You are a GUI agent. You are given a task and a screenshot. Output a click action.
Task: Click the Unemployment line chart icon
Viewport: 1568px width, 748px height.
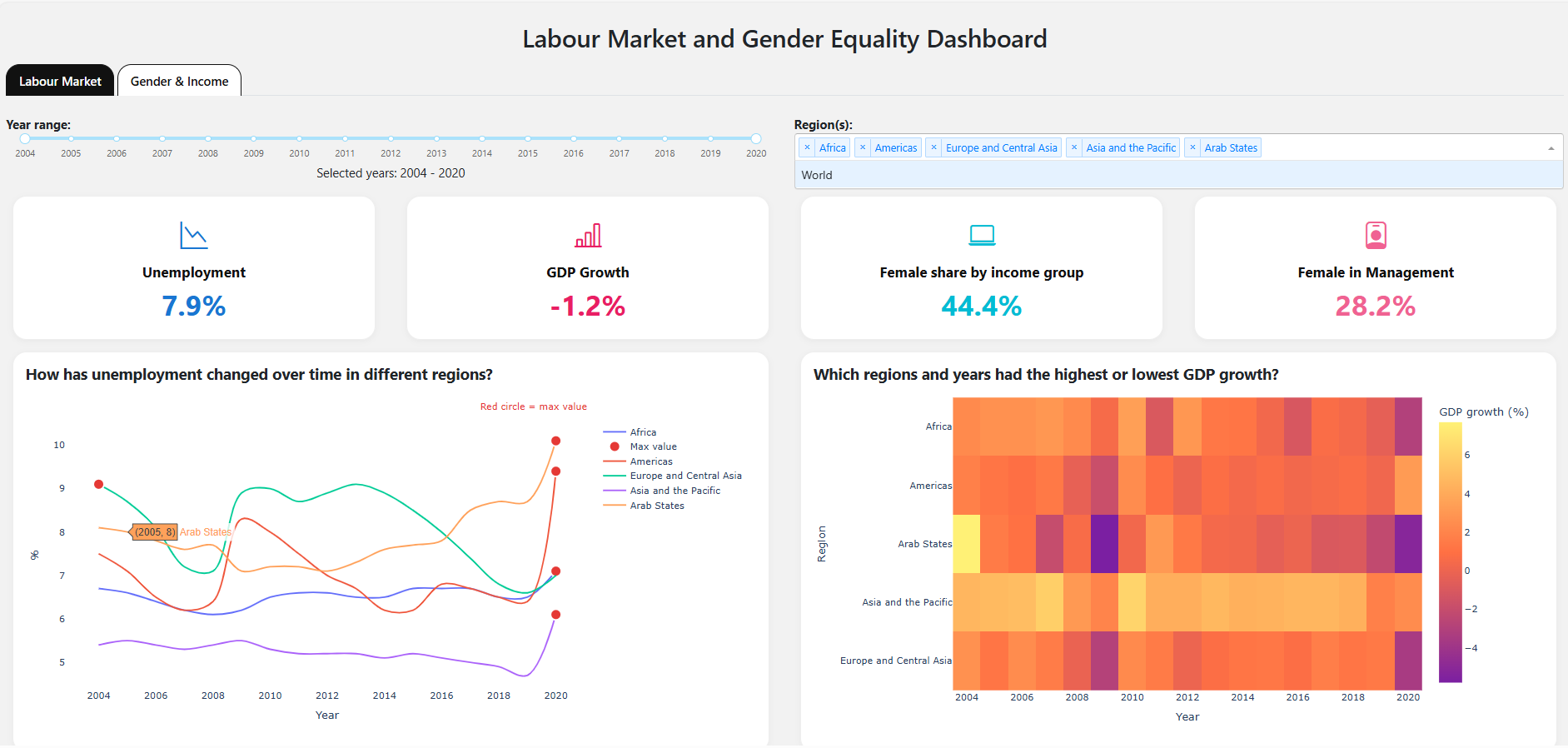pos(193,236)
